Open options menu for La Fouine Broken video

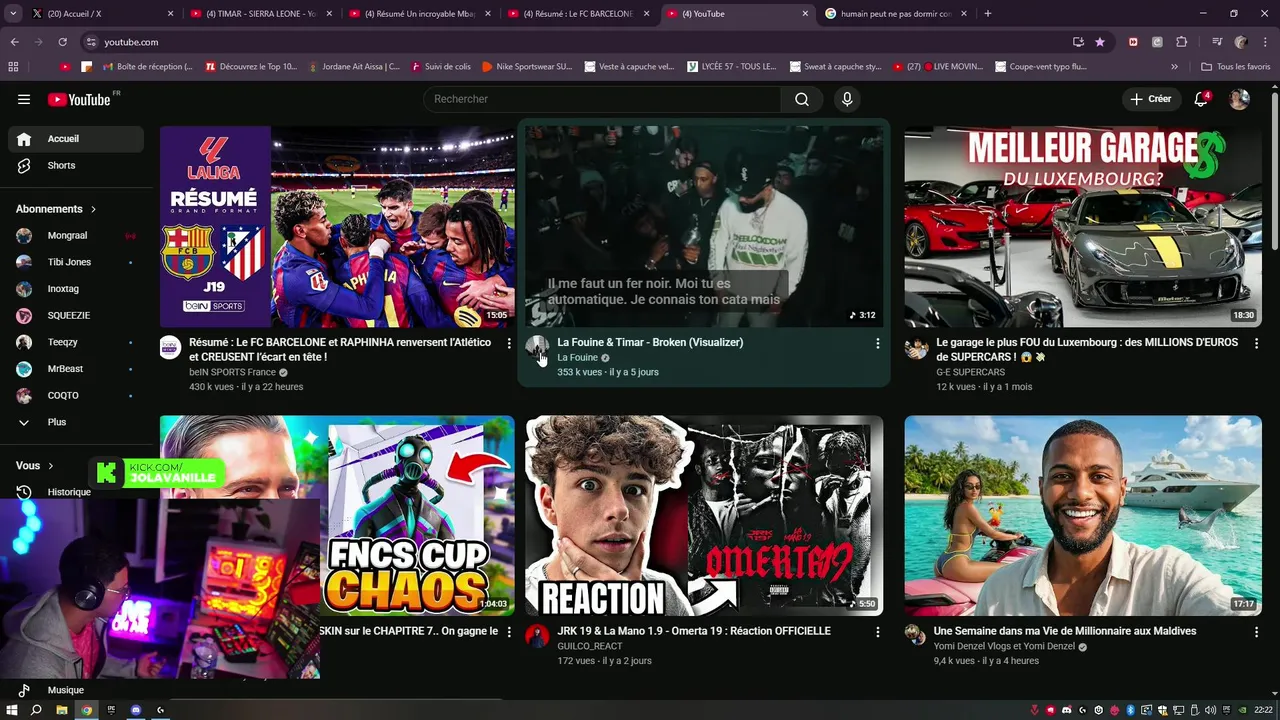click(x=877, y=343)
